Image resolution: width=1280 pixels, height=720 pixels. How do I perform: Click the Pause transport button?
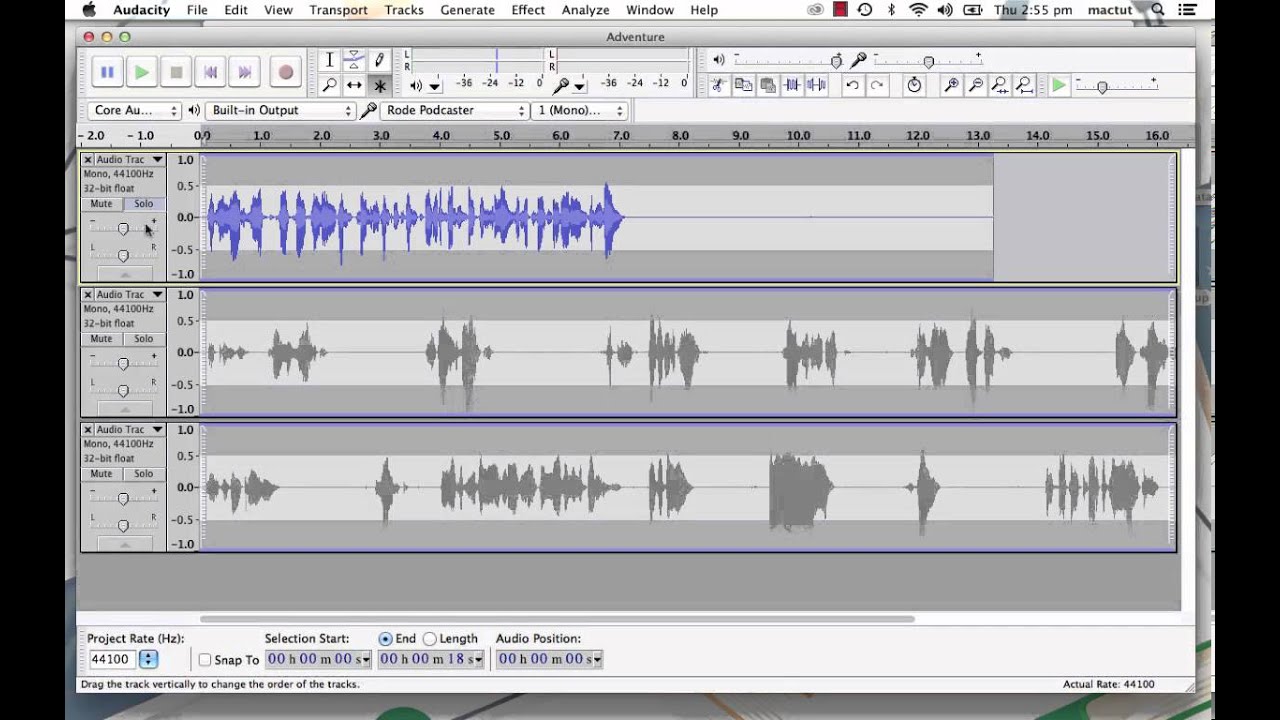click(107, 72)
